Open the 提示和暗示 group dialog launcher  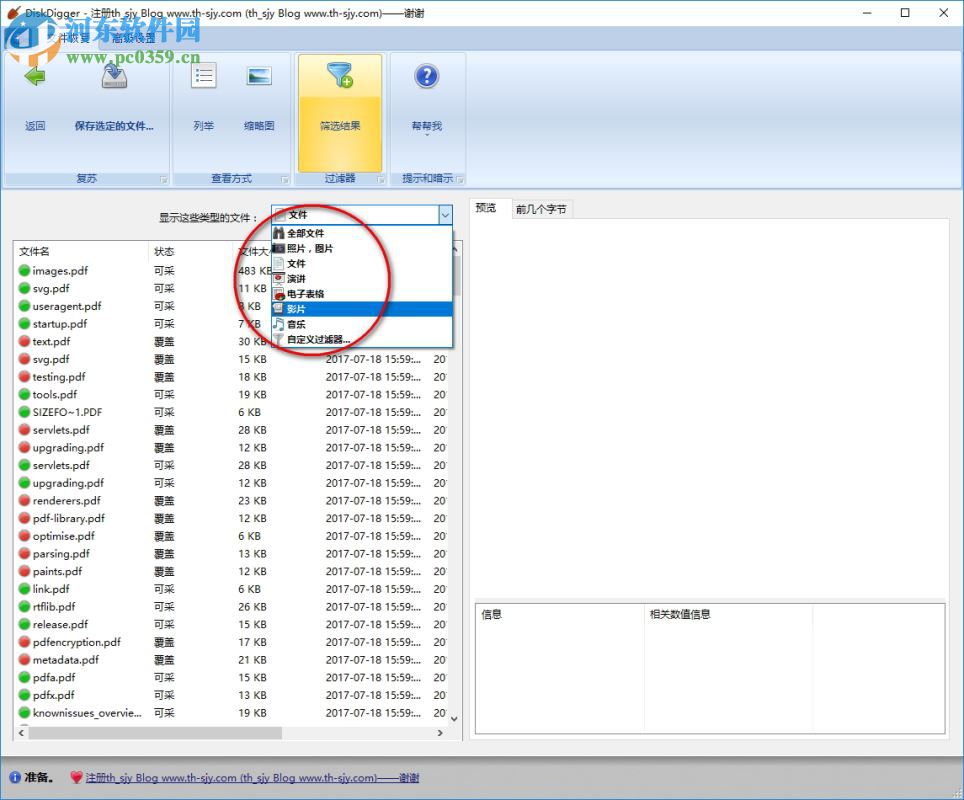coord(460,180)
